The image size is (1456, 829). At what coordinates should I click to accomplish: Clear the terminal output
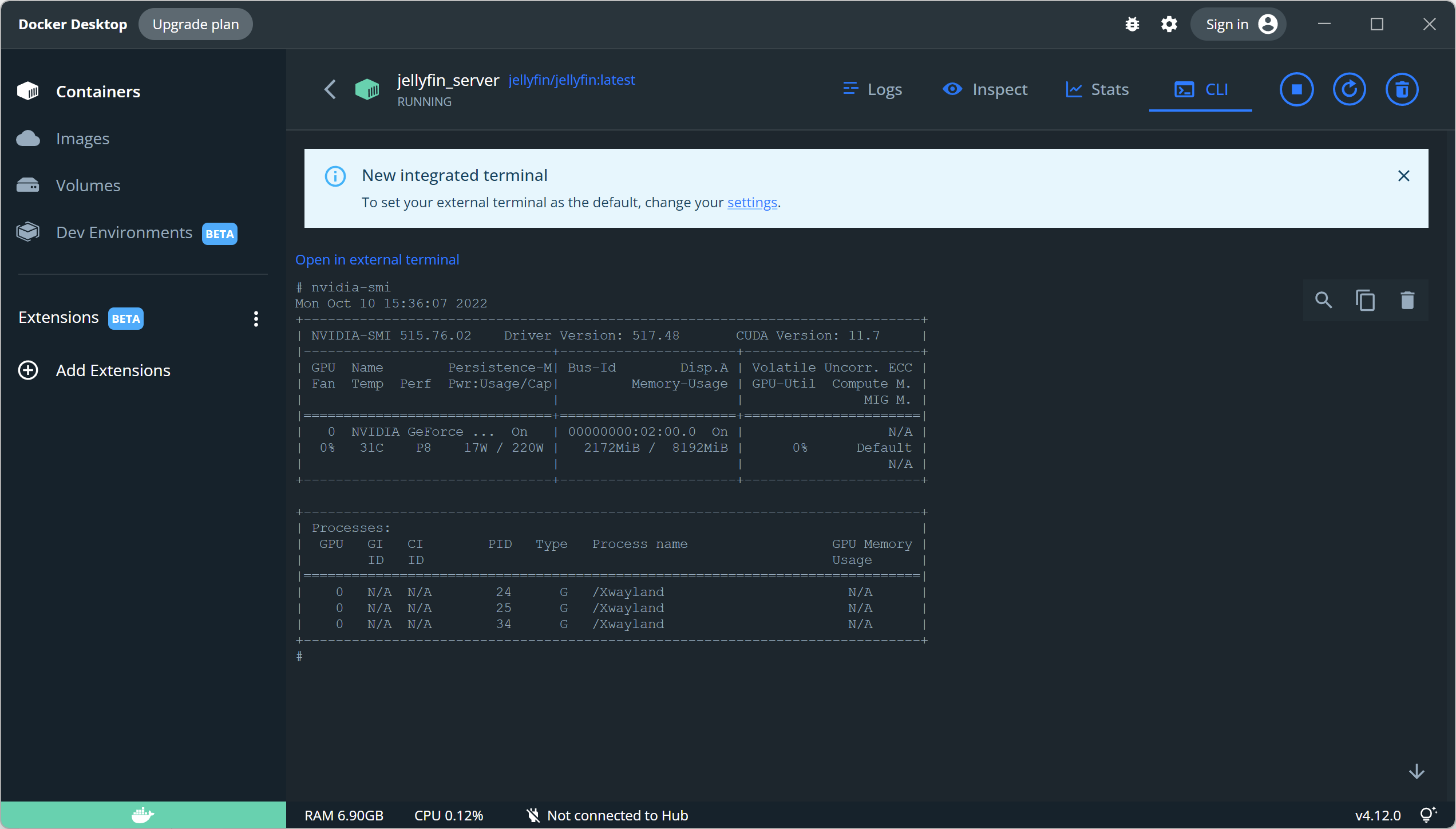pyautogui.click(x=1408, y=300)
